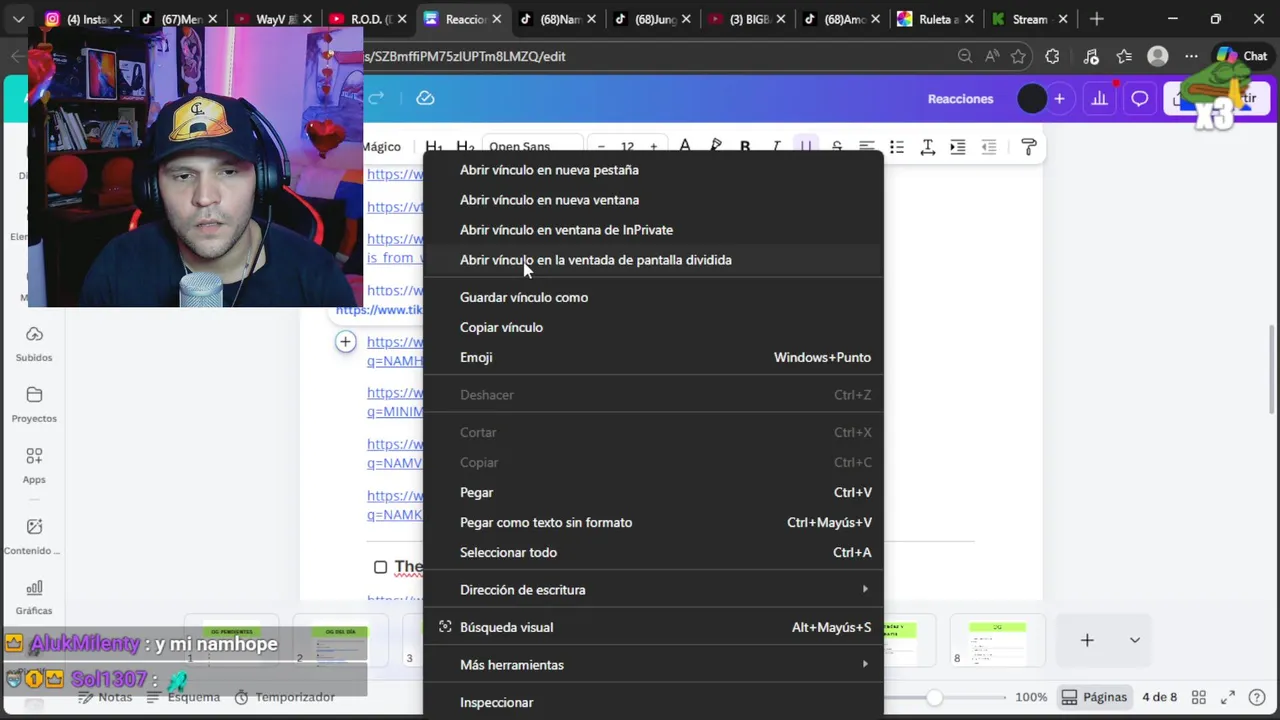The image size is (1280, 720).
Task: Open the link ending in q=NAMV
Action: (x=395, y=453)
